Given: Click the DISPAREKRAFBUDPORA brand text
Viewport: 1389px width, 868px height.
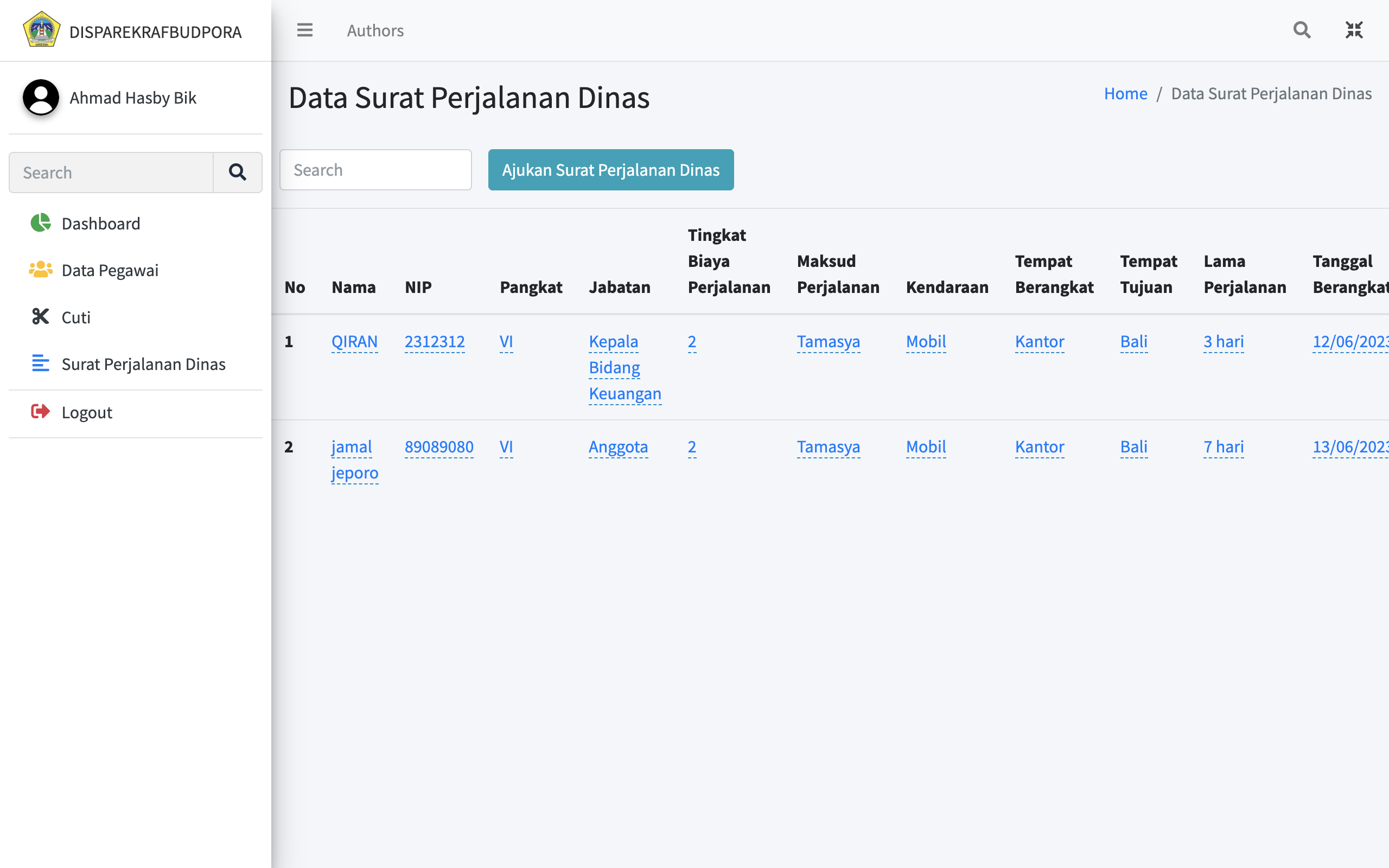Looking at the screenshot, I should point(156,32).
